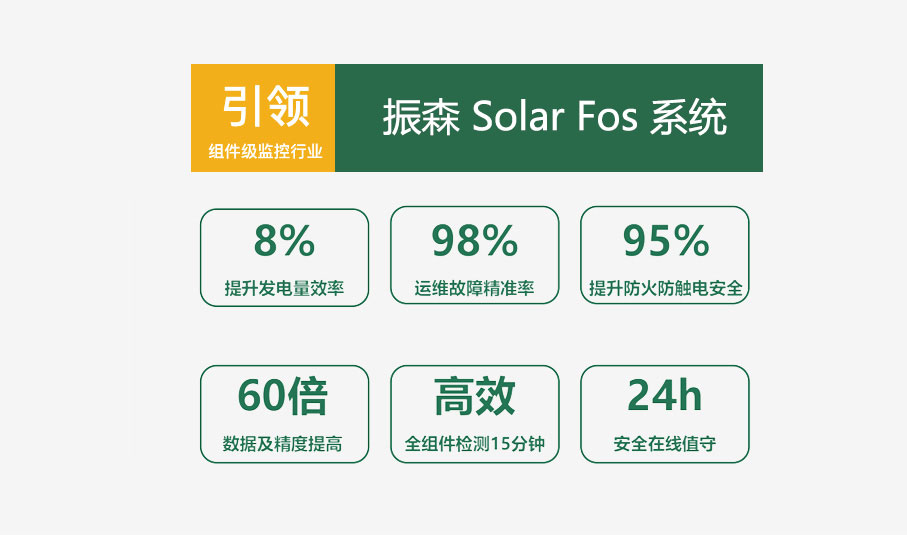Screen dimensions: 907x535
Task: Click the "8%" figure
Action: coord(285,241)
